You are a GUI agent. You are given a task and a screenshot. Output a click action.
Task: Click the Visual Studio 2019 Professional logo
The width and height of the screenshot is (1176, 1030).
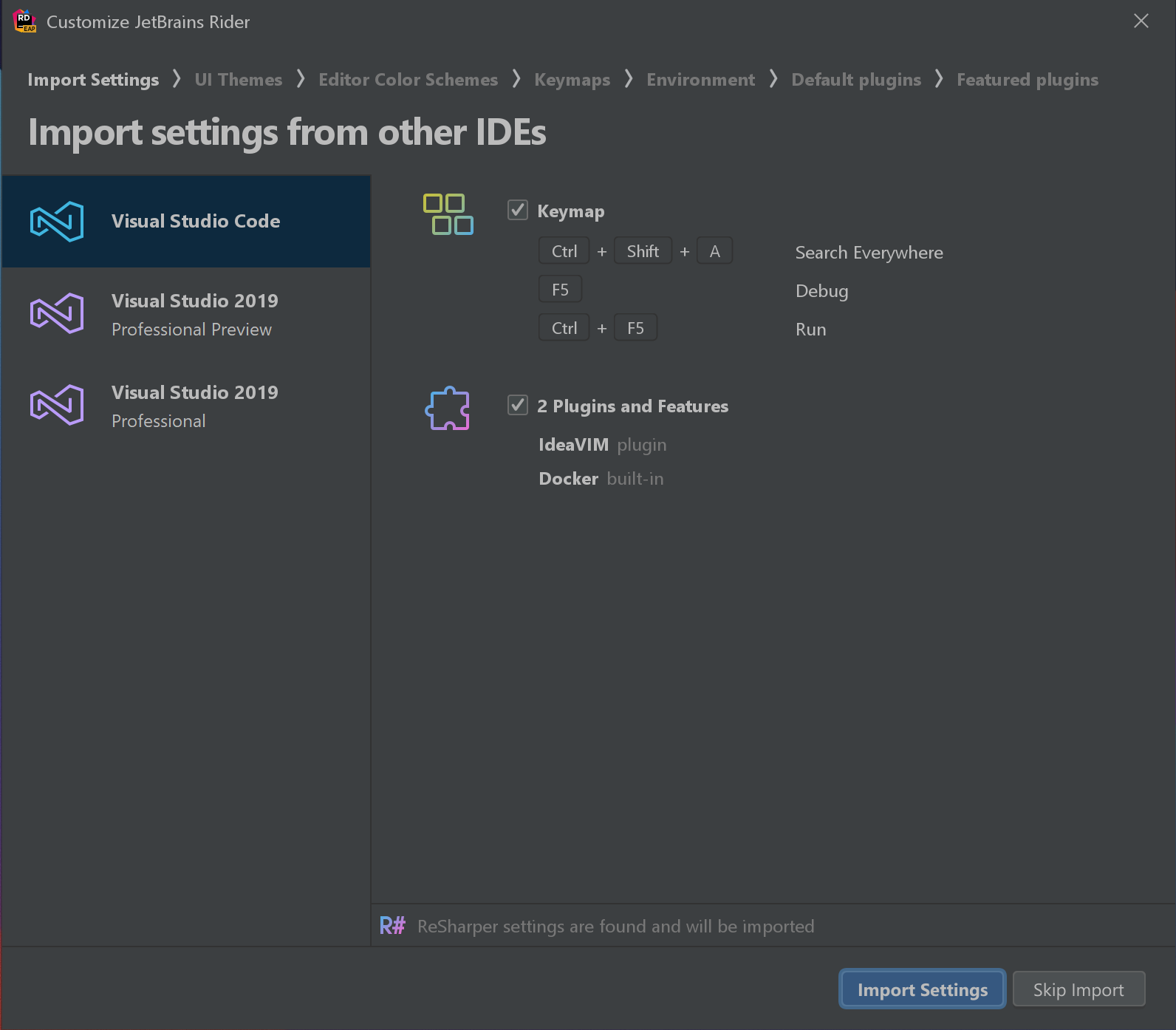coord(57,405)
